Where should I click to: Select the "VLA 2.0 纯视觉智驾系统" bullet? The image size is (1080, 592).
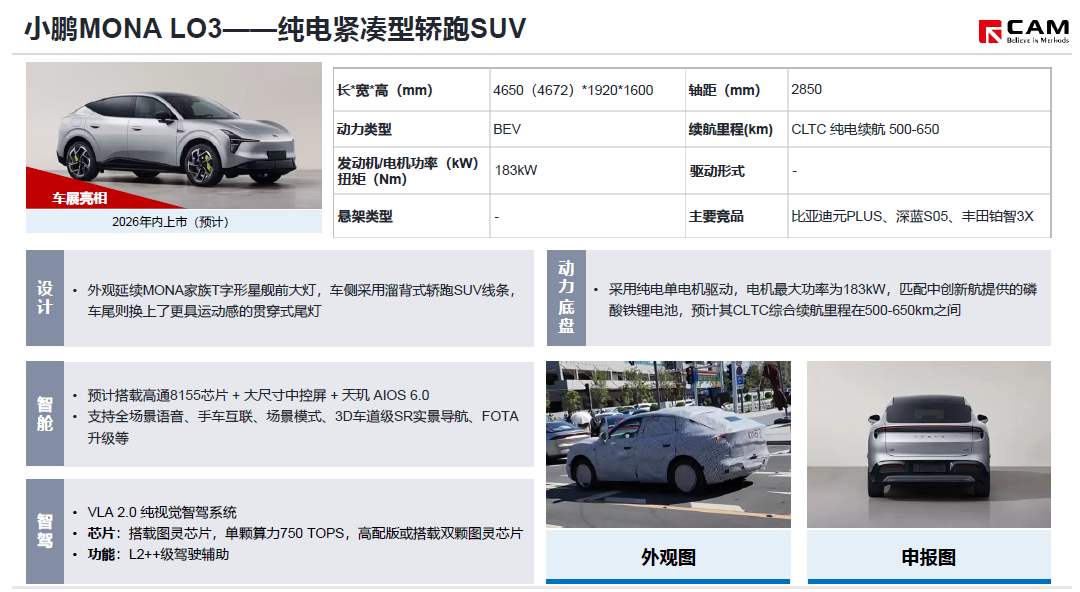point(162,513)
